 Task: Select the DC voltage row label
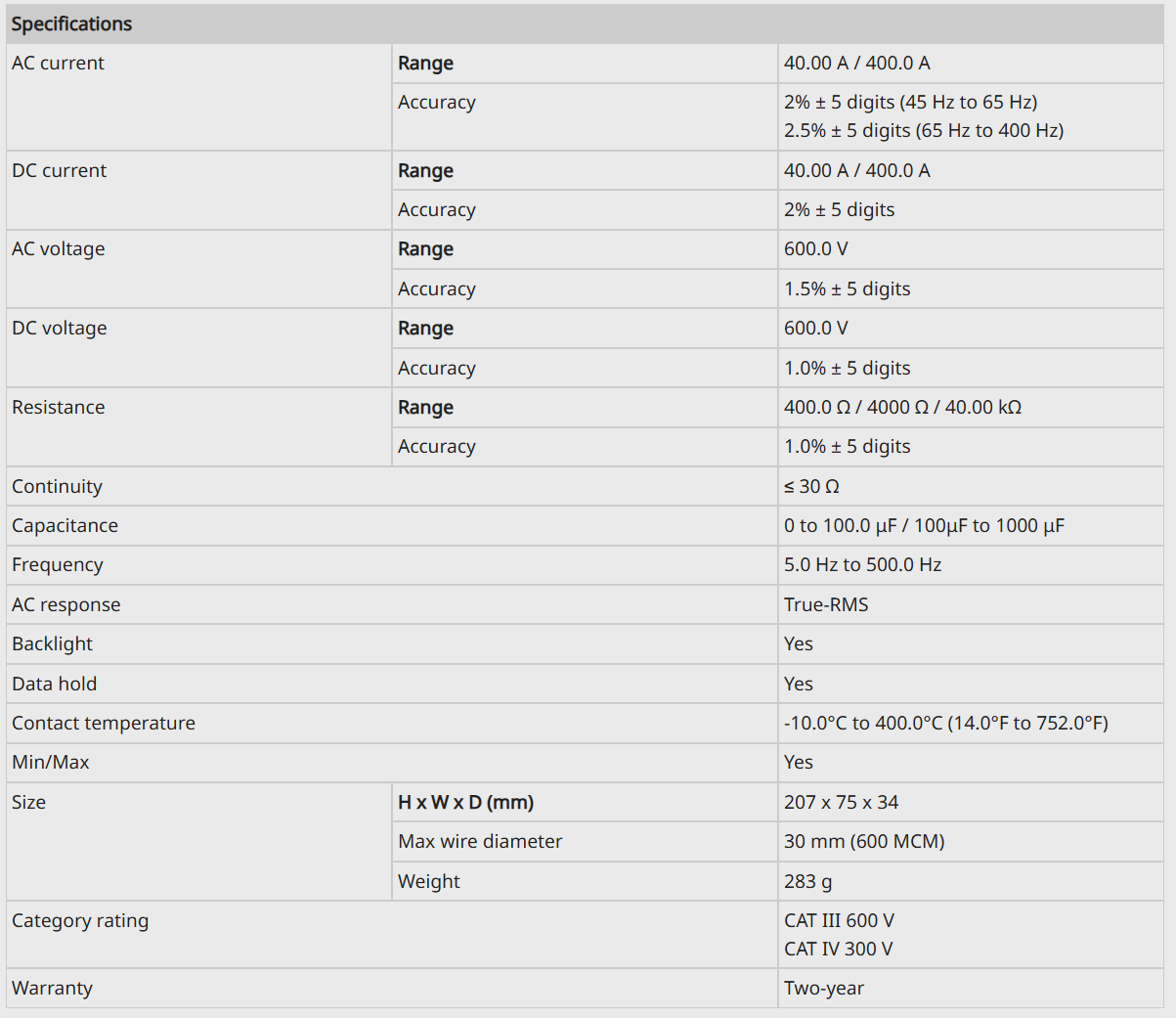(x=59, y=329)
